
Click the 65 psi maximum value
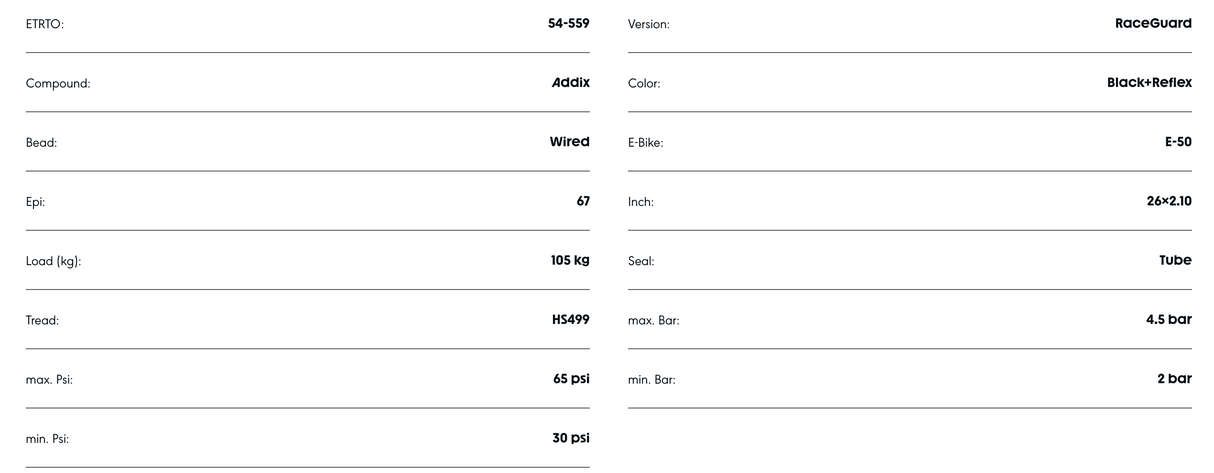tap(571, 379)
